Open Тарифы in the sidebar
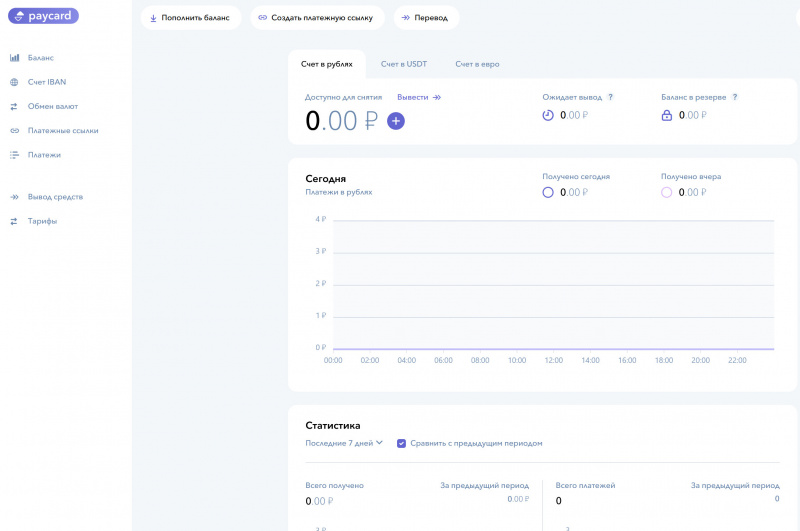 42,221
